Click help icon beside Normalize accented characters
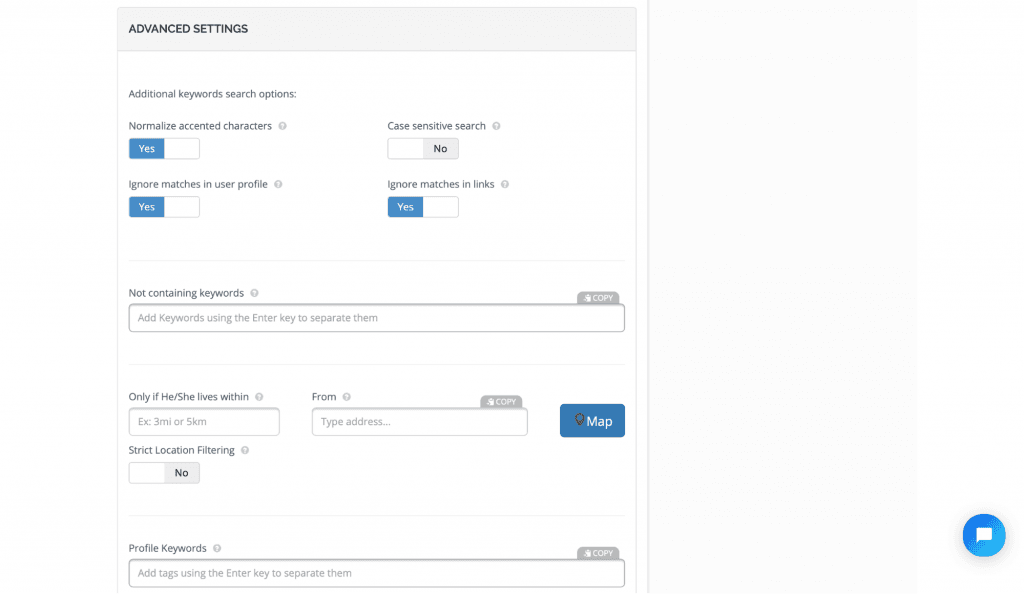This screenshot has height=594, width=1024. coord(283,126)
